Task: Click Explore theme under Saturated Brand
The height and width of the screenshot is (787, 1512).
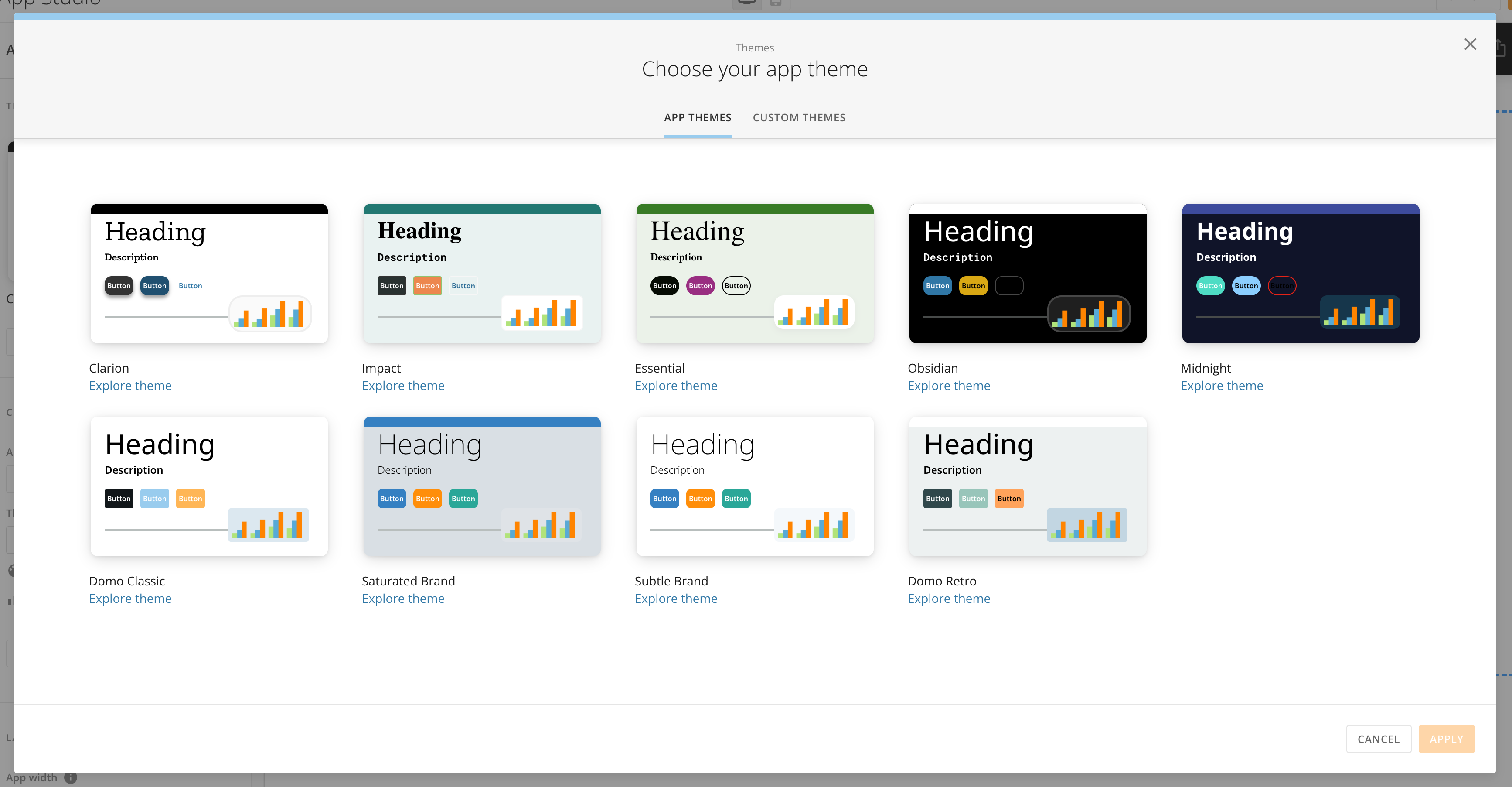Action: point(403,599)
